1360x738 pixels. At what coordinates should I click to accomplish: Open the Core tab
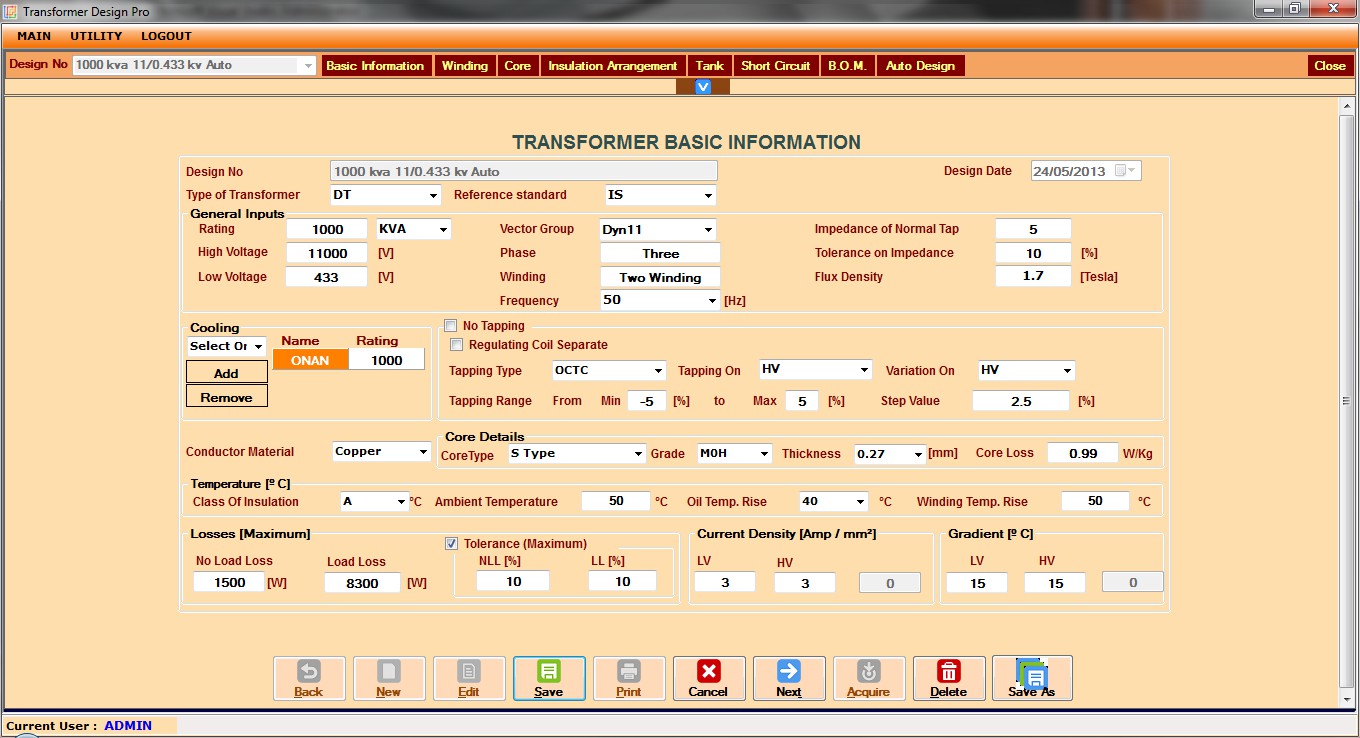point(518,66)
